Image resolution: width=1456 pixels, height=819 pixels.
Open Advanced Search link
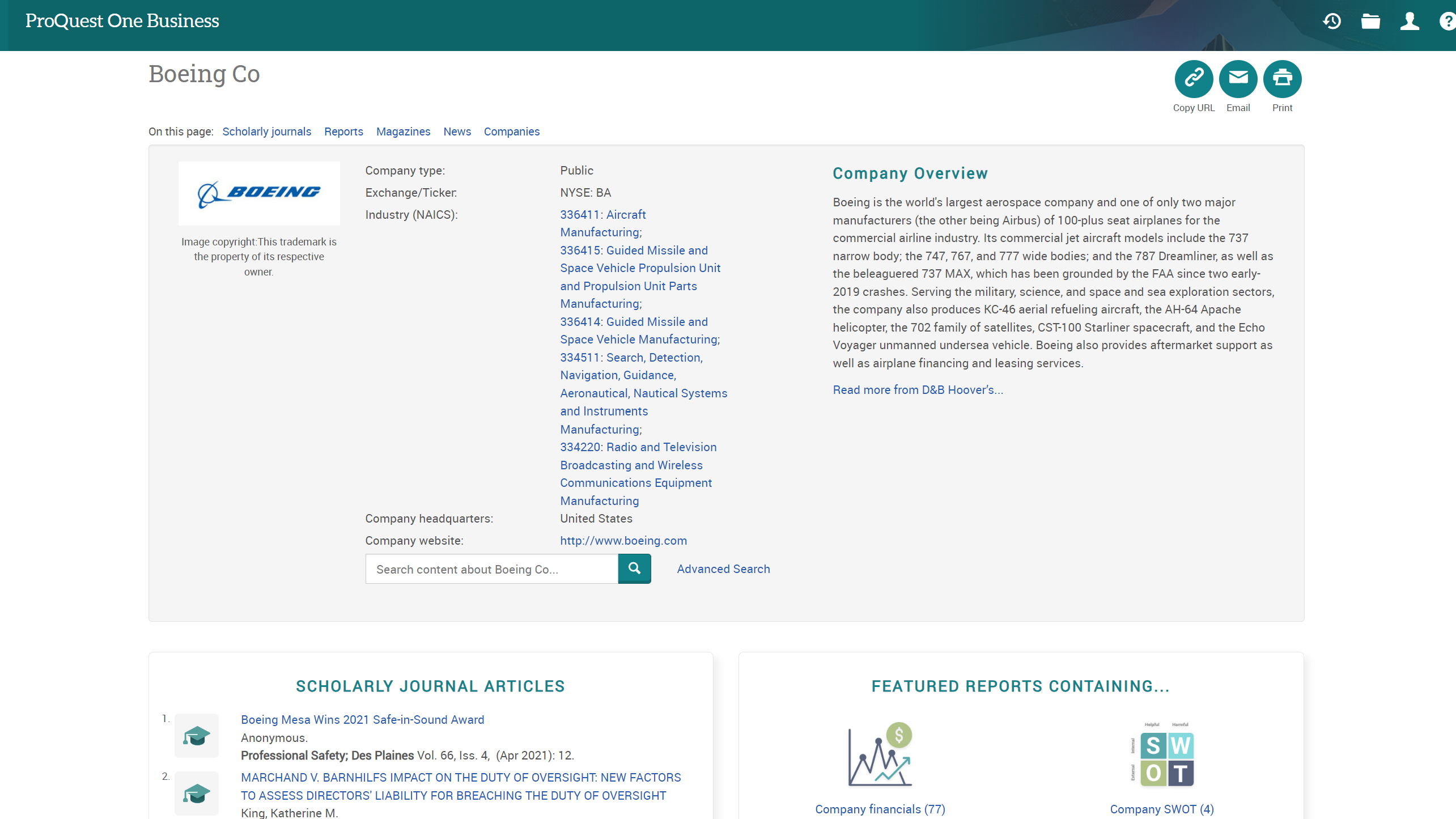point(723,569)
